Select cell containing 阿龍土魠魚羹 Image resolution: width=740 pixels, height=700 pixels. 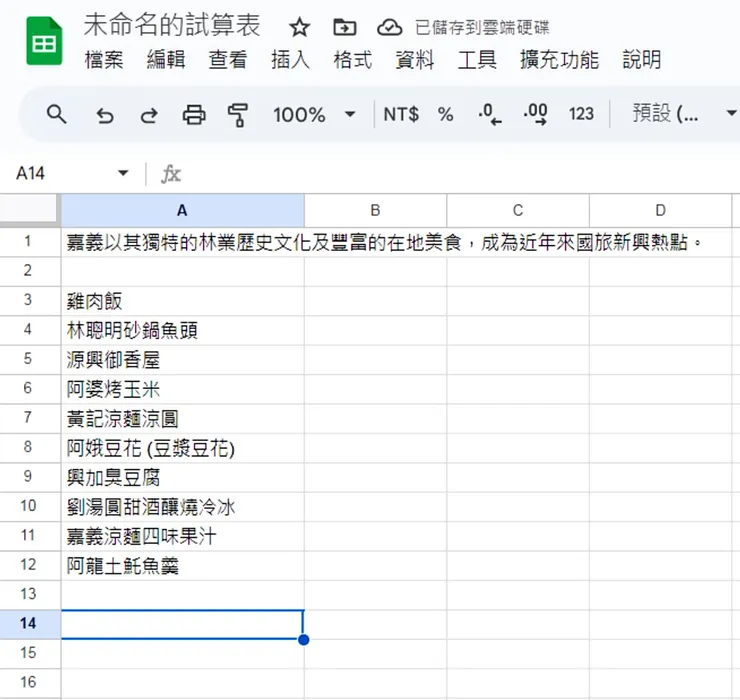pos(183,565)
